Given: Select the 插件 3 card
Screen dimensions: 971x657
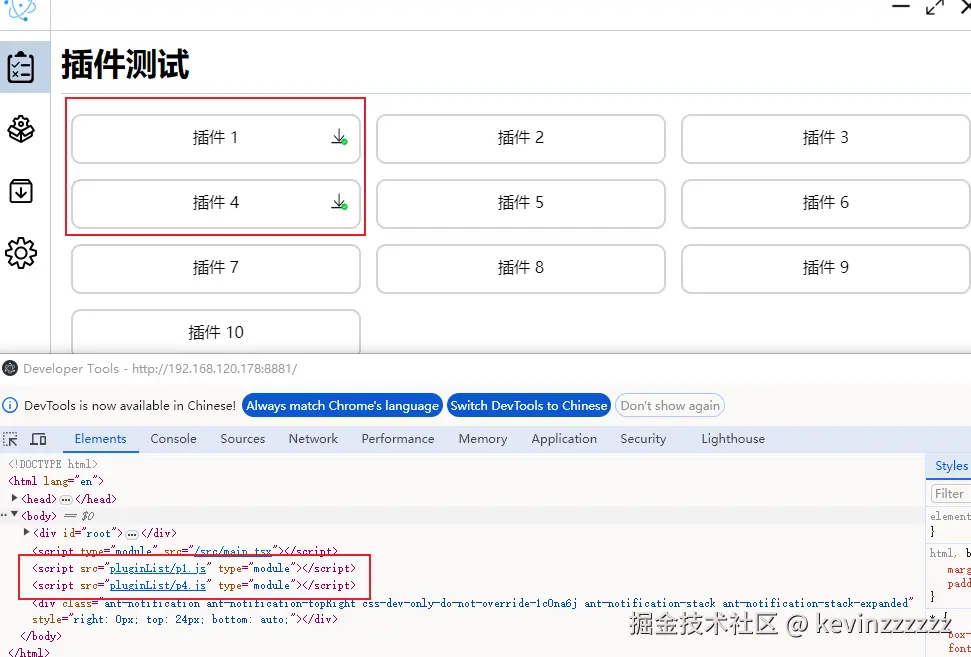Looking at the screenshot, I should point(825,139).
